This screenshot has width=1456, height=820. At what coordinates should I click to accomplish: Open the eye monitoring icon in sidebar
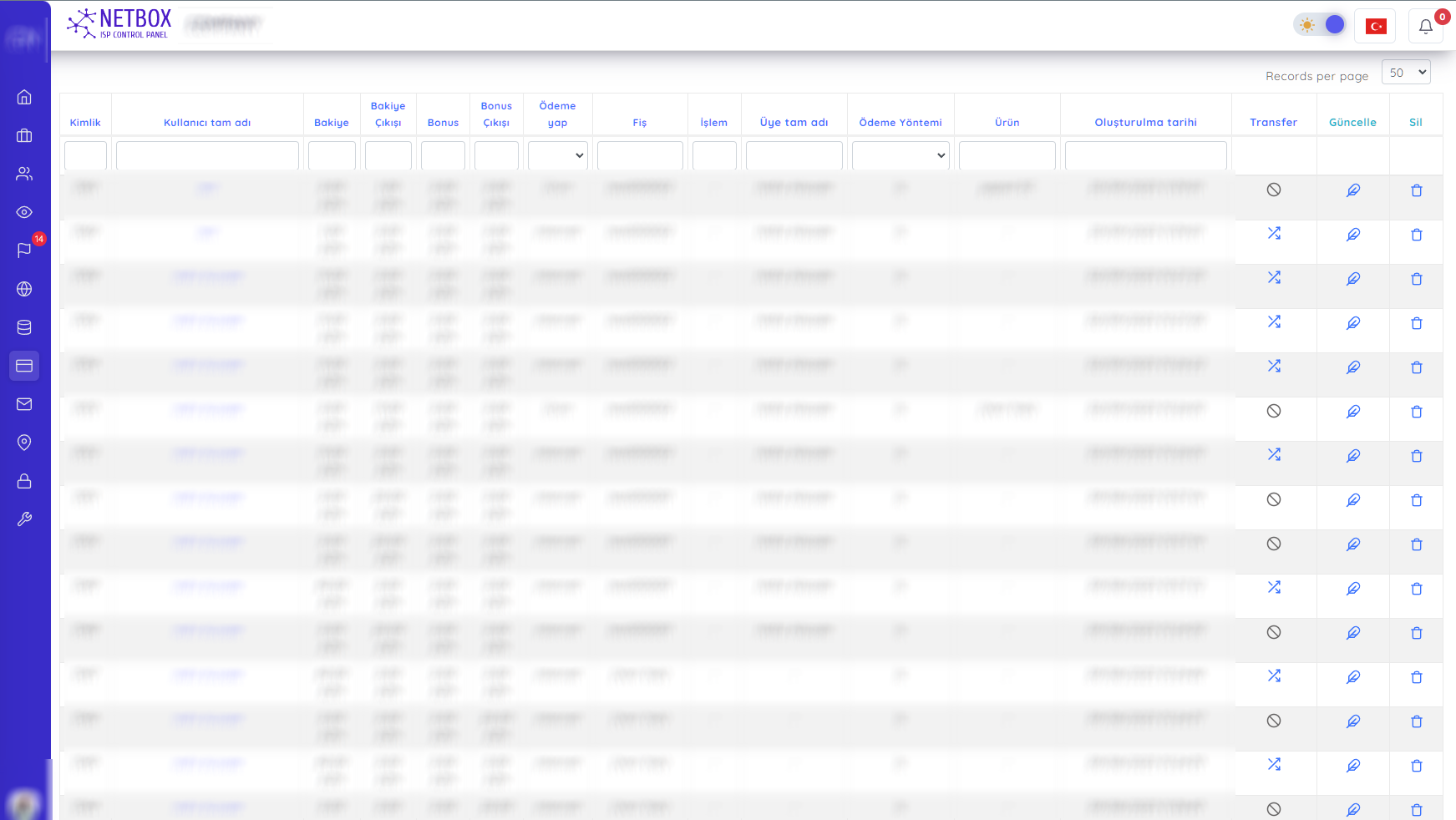point(24,212)
